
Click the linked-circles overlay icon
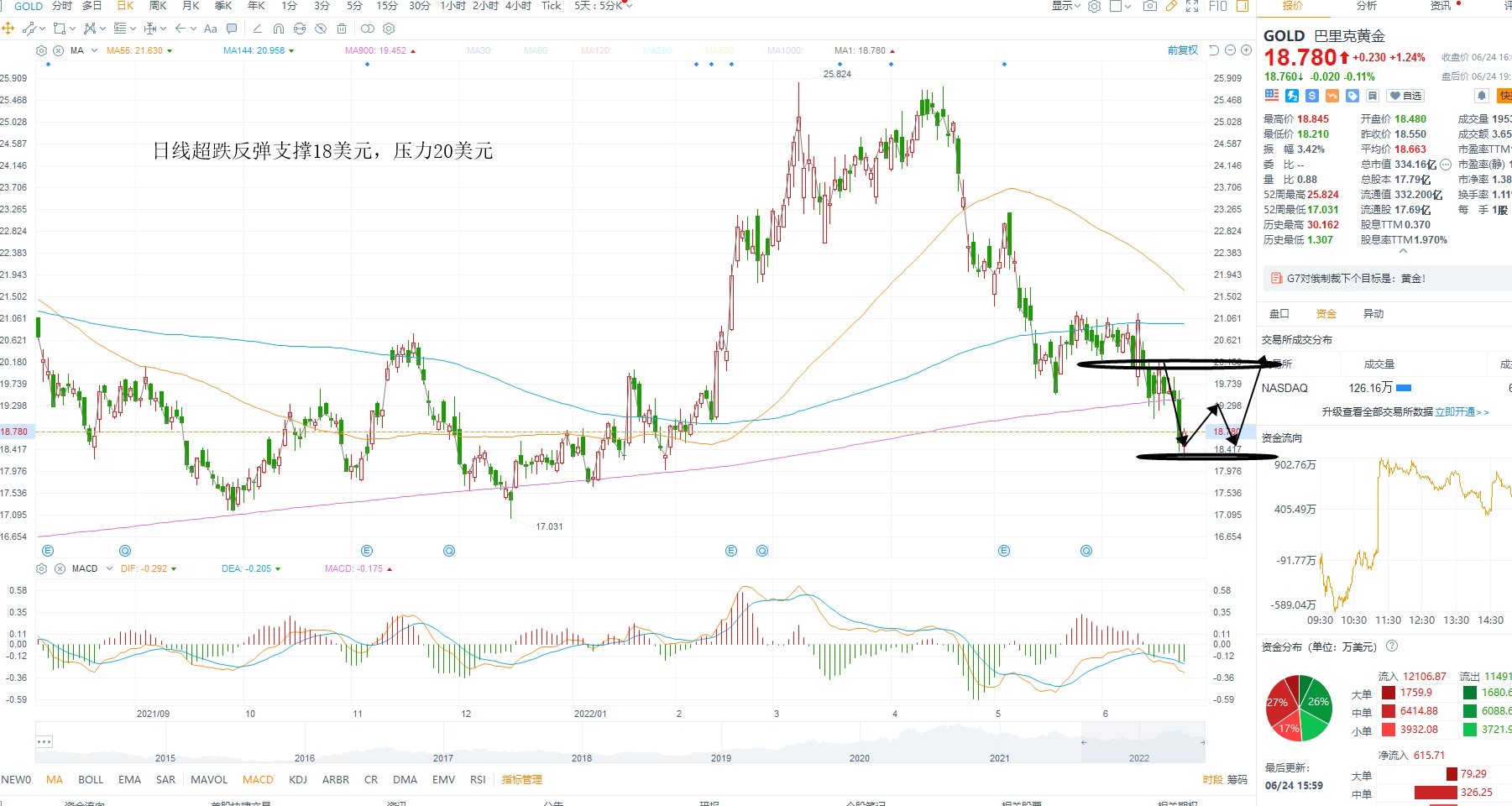368,29
